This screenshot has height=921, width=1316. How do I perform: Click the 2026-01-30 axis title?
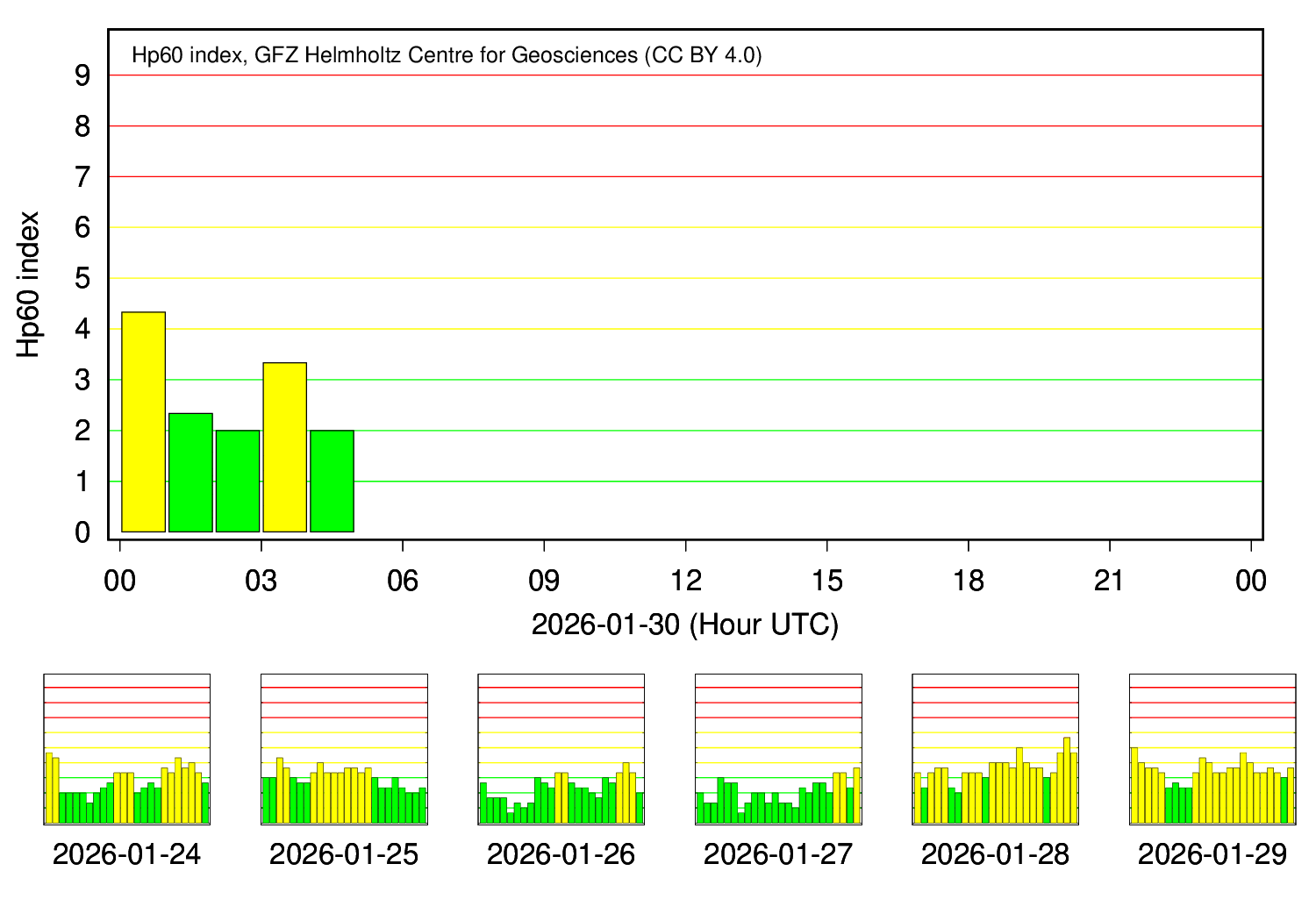pyautogui.click(x=686, y=625)
